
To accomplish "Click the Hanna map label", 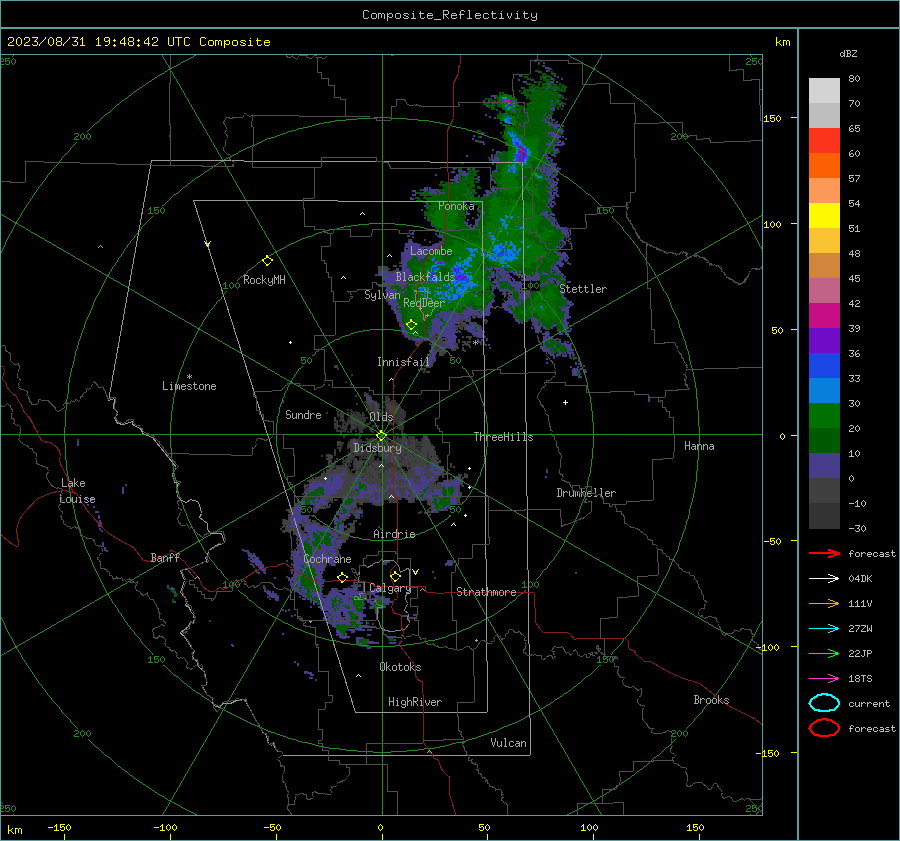I will click(x=699, y=446).
